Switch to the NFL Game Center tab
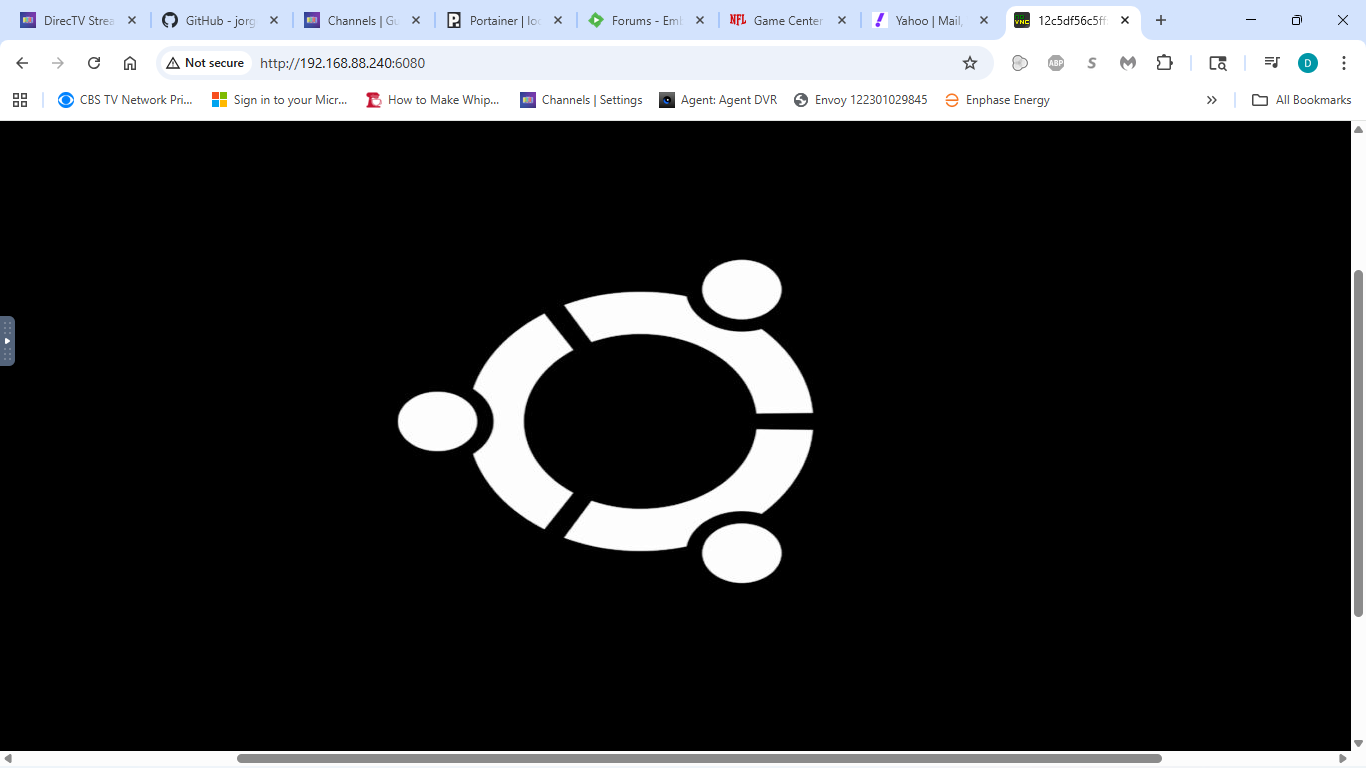1366x768 pixels. pos(778,20)
